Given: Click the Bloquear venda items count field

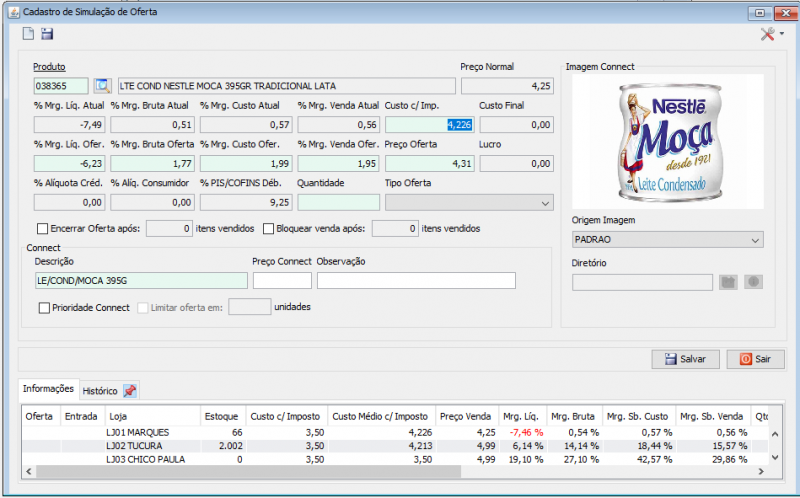Looking at the screenshot, I should 395,229.
